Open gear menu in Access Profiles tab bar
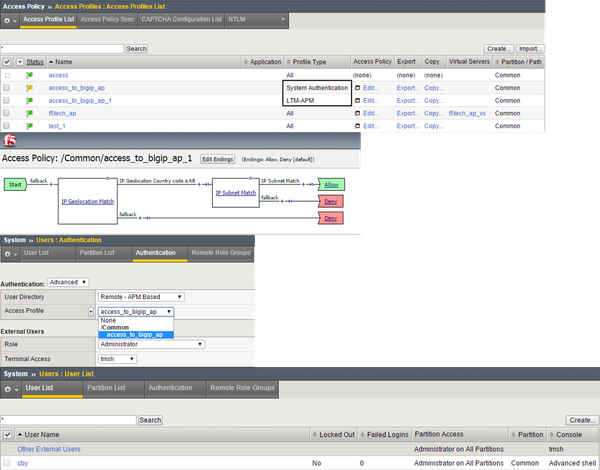 [x=10, y=20]
